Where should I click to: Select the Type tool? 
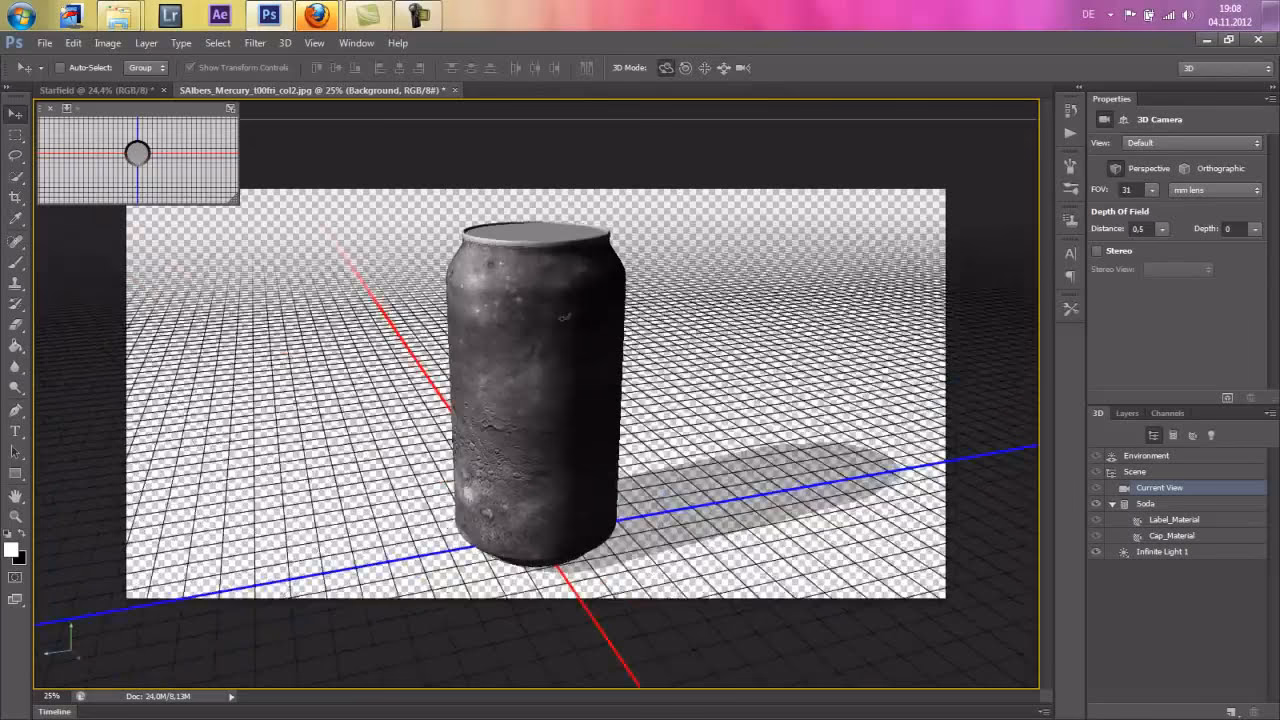15,431
